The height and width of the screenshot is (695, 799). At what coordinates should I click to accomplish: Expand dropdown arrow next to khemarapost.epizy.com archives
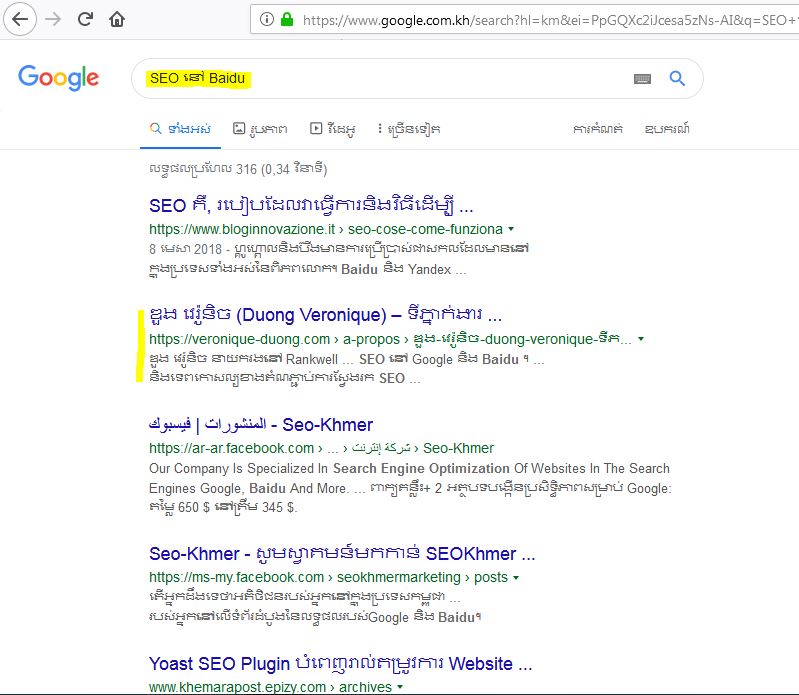400,687
